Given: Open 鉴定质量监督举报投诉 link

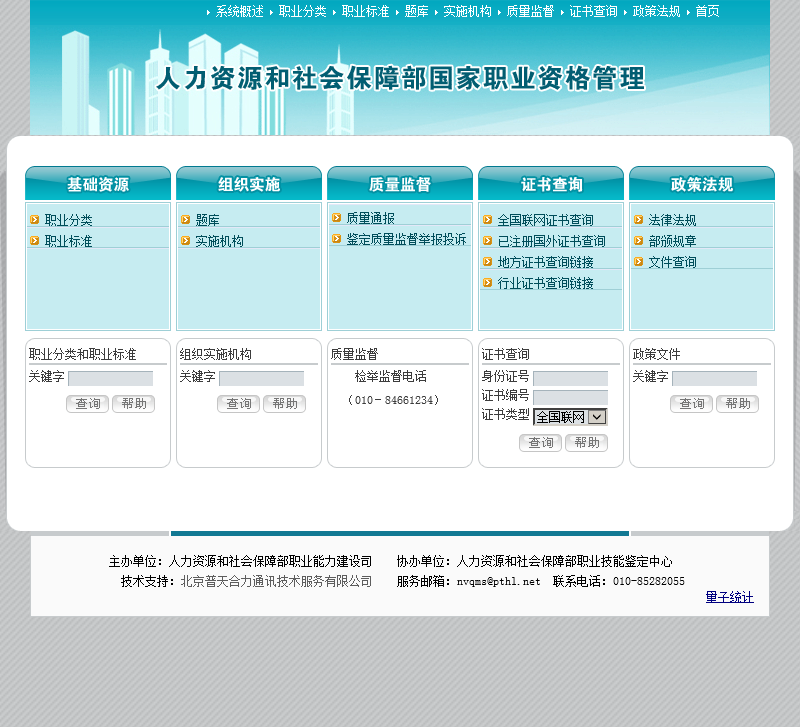Looking at the screenshot, I should [406, 239].
